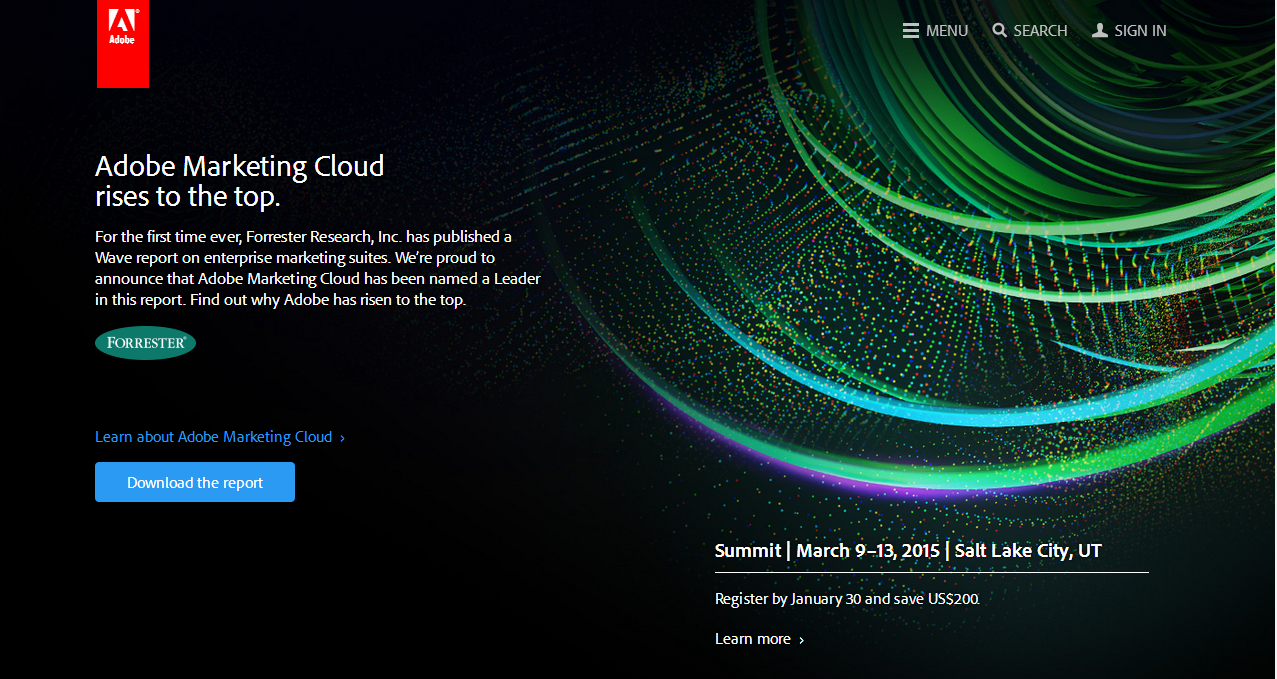Follow Learn about Adobe Marketing Cloud link
The image size is (1277, 679).
tap(220, 437)
